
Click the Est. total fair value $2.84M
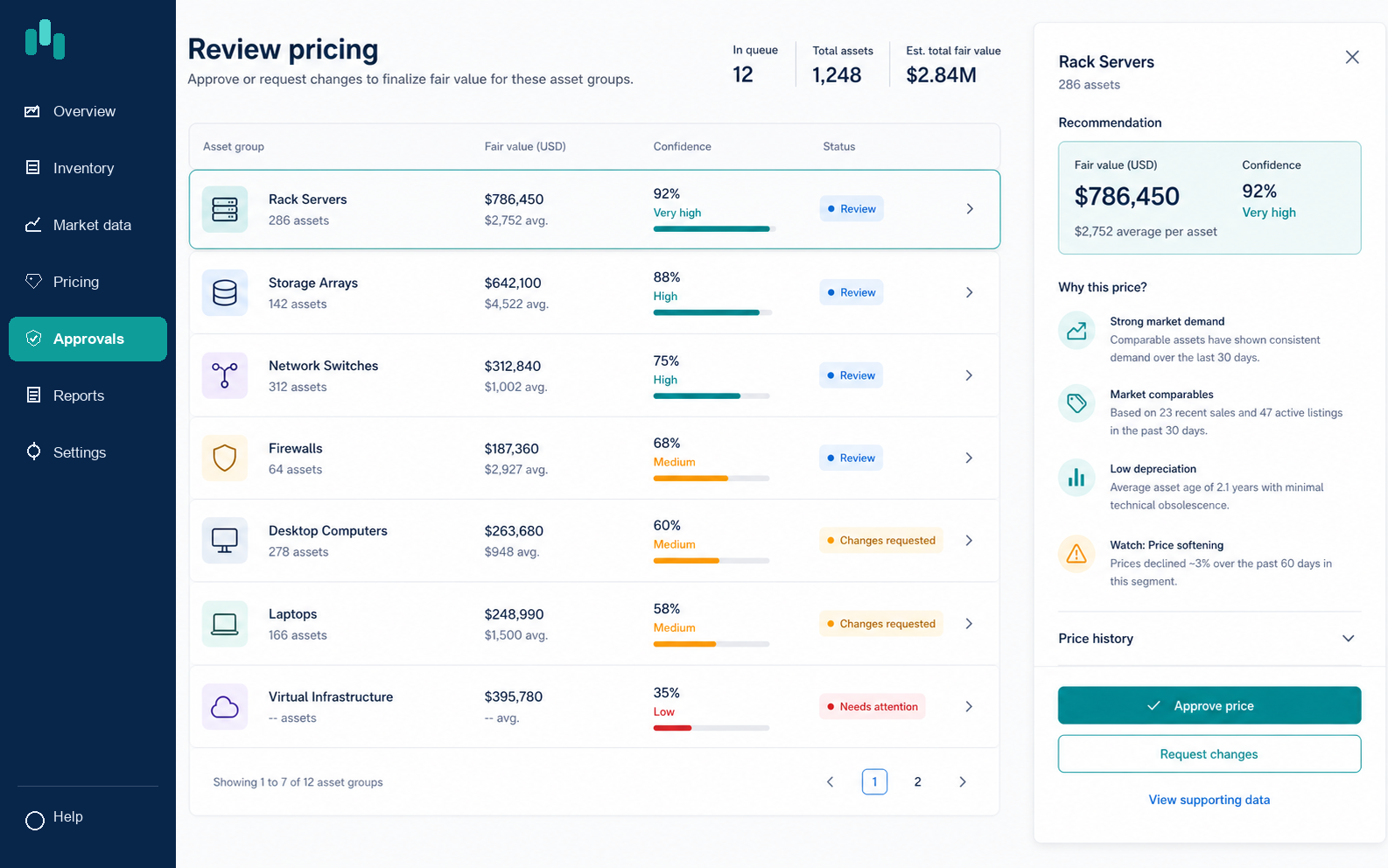953,66
